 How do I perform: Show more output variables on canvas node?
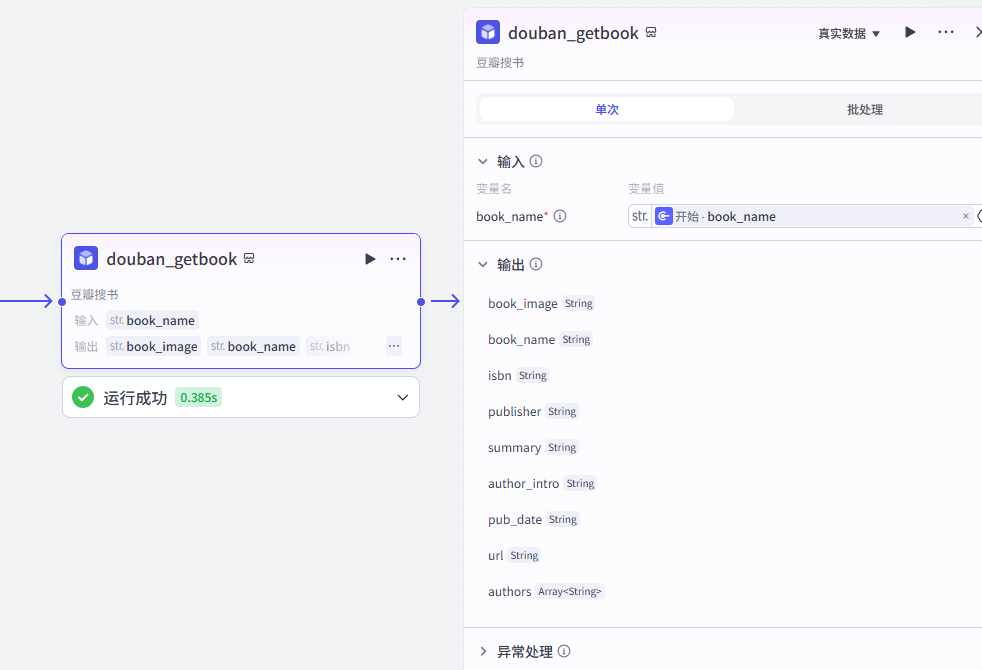(x=394, y=346)
